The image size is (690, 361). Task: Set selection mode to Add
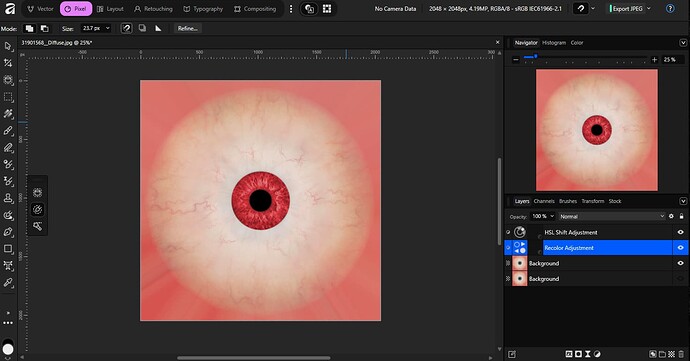pyautogui.click(x=29, y=28)
